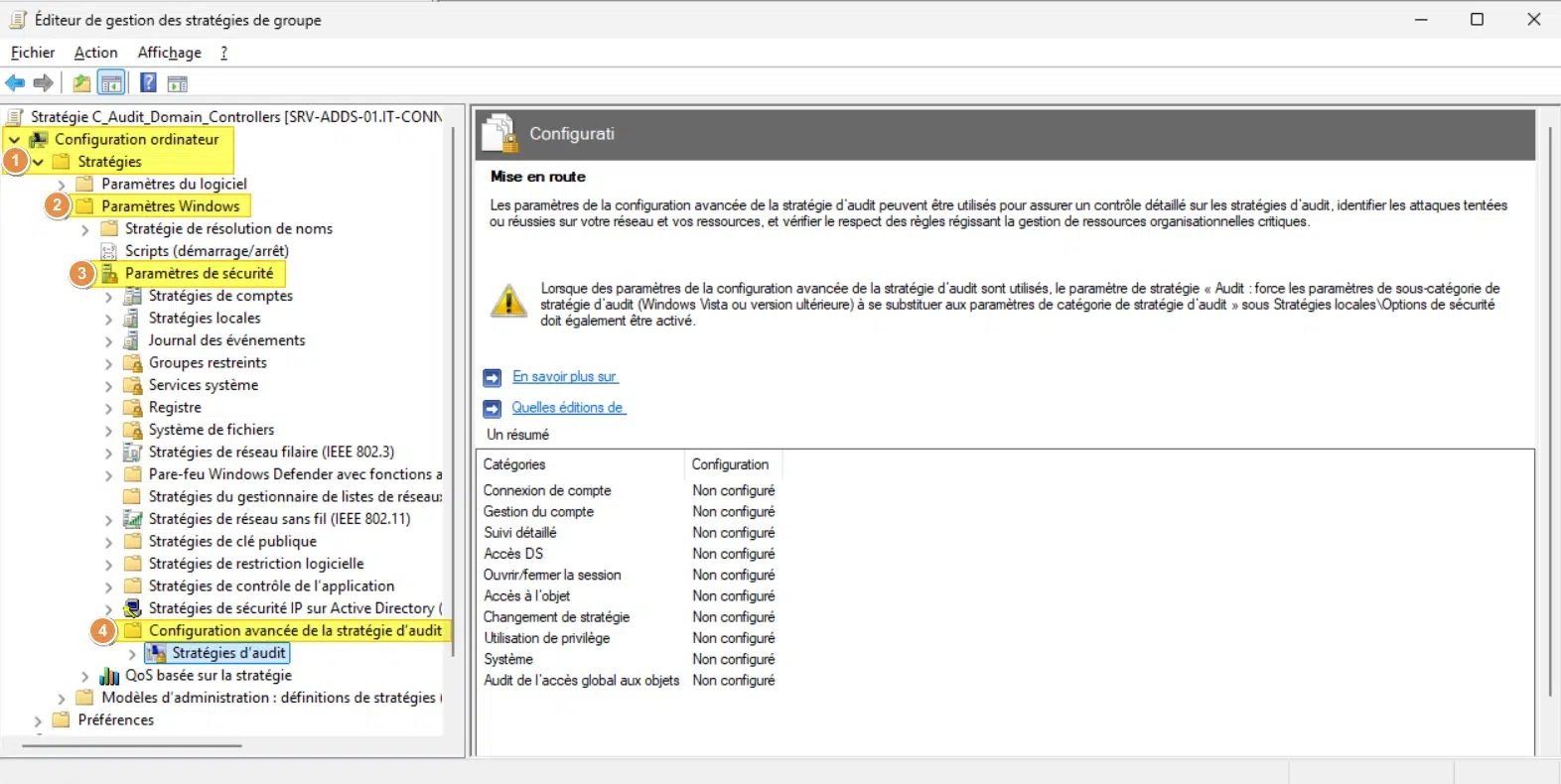
Task: Toggle the show/hide action pane button
Action: tap(178, 83)
